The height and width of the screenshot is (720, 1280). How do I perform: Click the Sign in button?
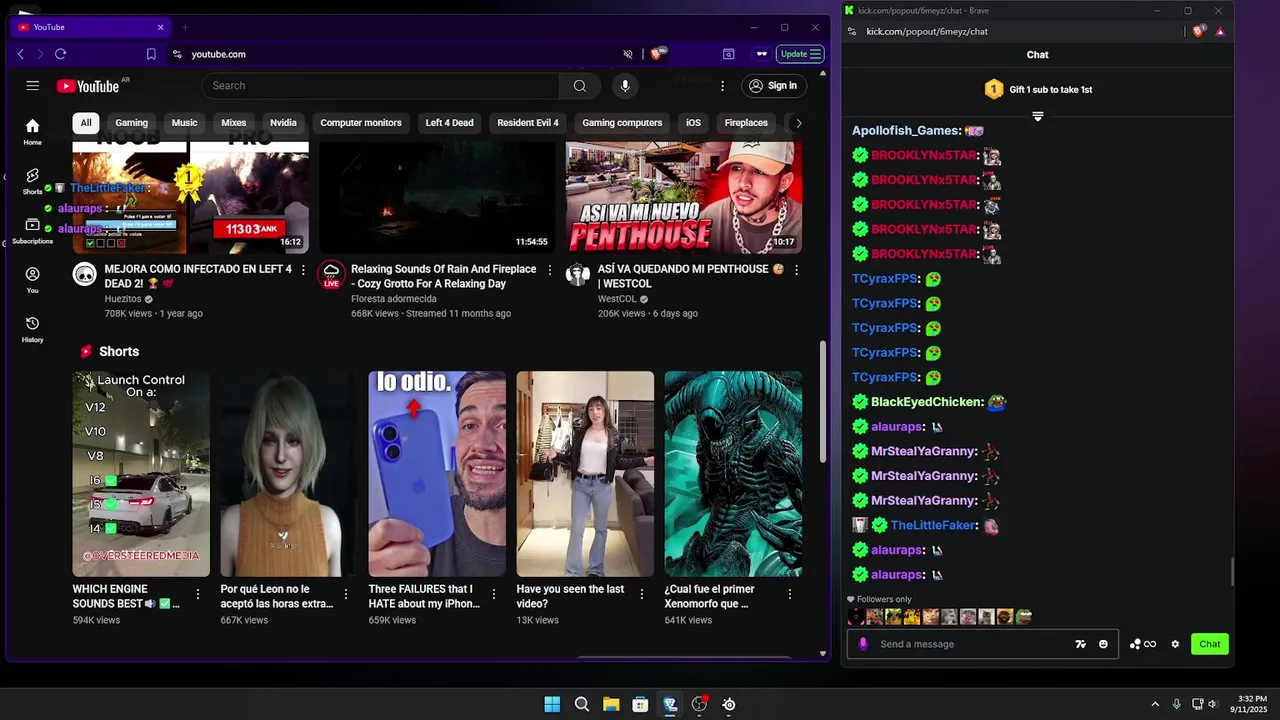[x=773, y=86]
